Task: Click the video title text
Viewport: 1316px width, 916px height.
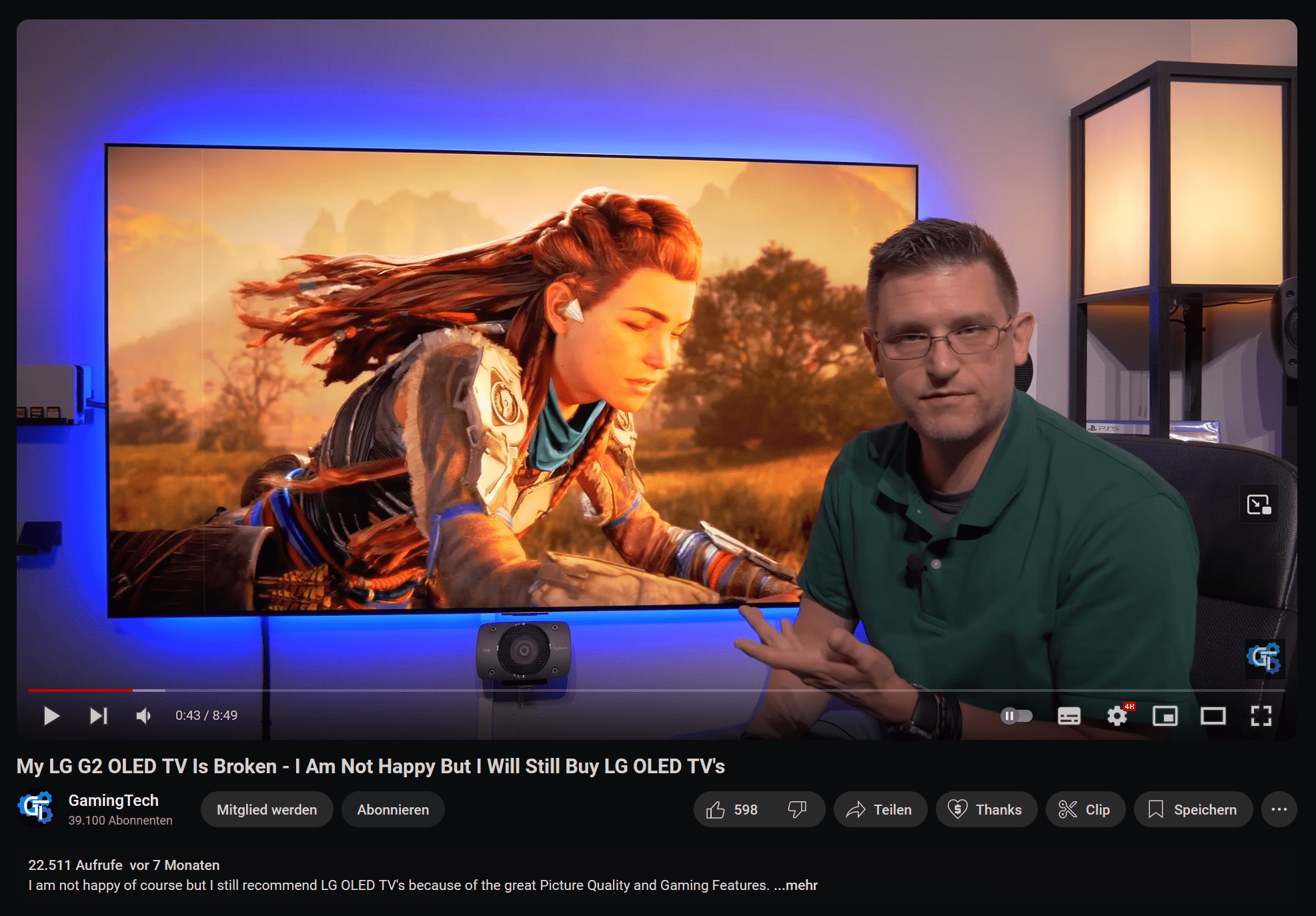Action: click(371, 766)
